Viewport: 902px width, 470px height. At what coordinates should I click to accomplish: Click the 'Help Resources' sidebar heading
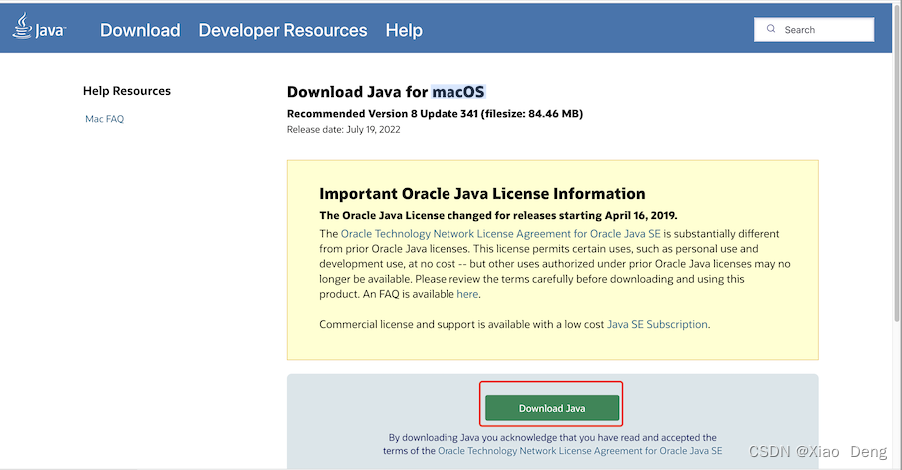coord(127,91)
